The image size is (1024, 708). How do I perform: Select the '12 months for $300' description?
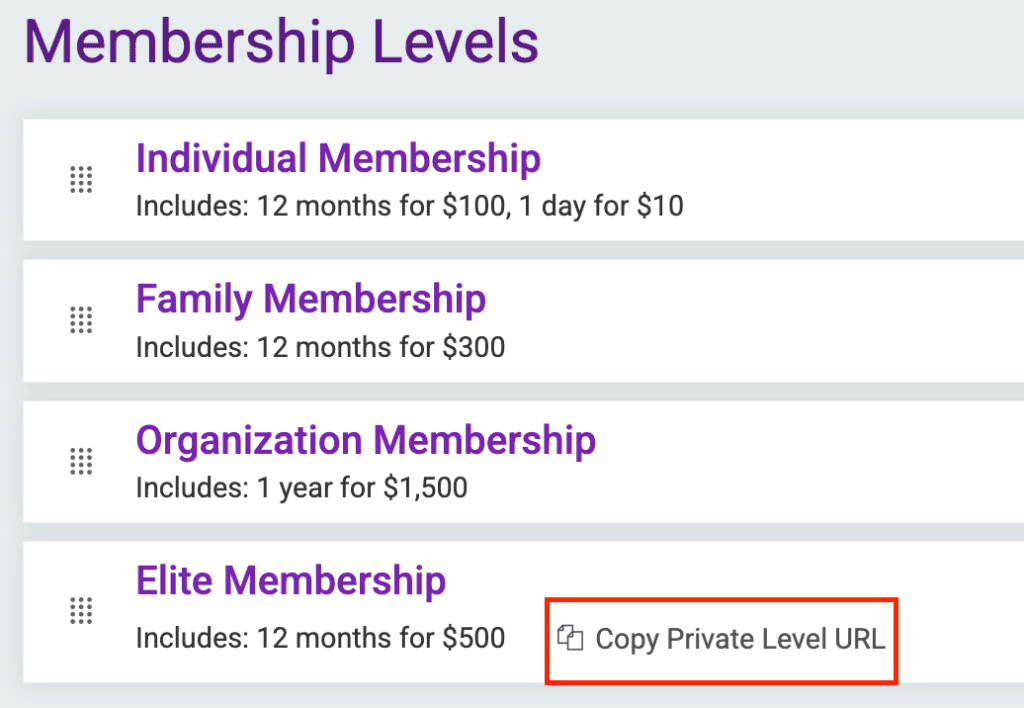[381, 348]
